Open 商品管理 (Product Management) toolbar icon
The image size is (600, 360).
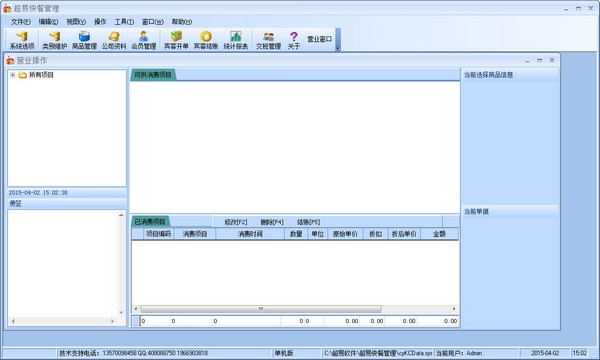[84, 40]
